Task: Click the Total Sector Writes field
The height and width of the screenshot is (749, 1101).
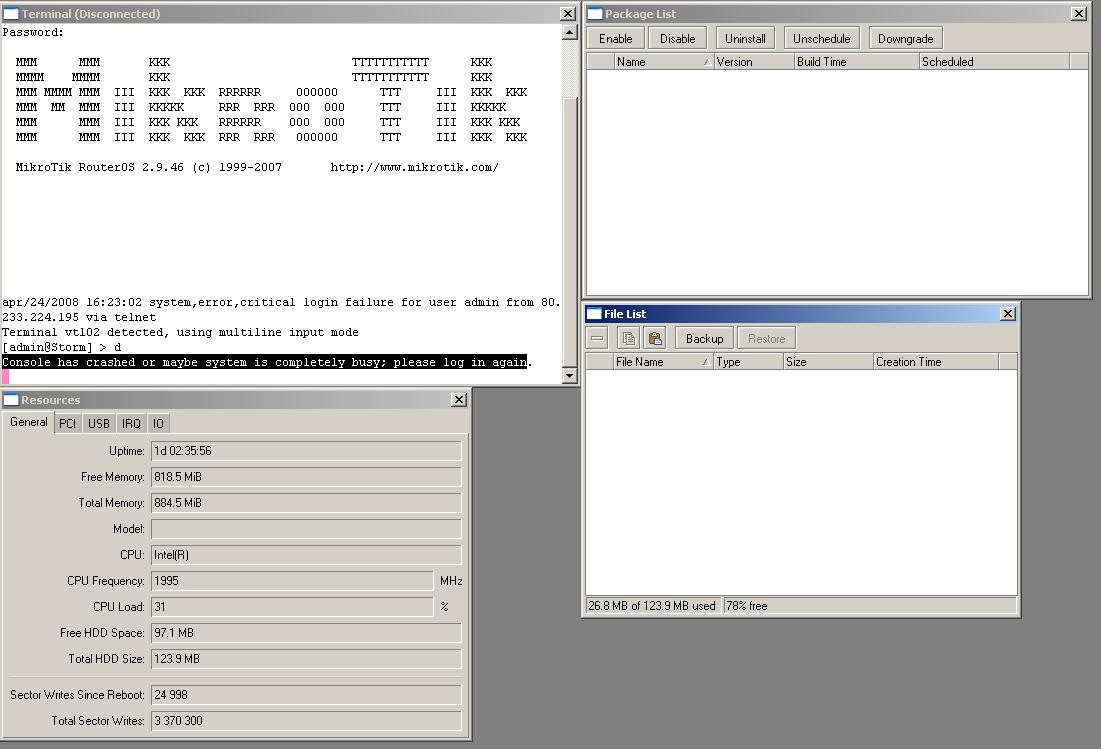Action: click(306, 720)
